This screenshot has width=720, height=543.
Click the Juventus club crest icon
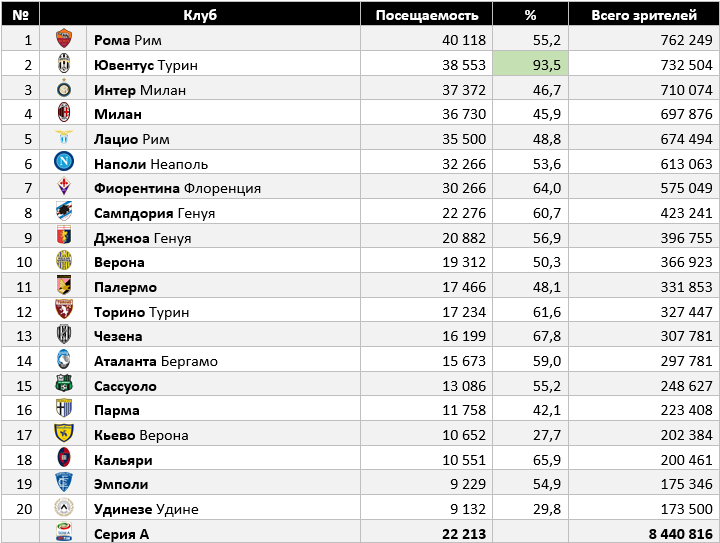click(x=64, y=65)
